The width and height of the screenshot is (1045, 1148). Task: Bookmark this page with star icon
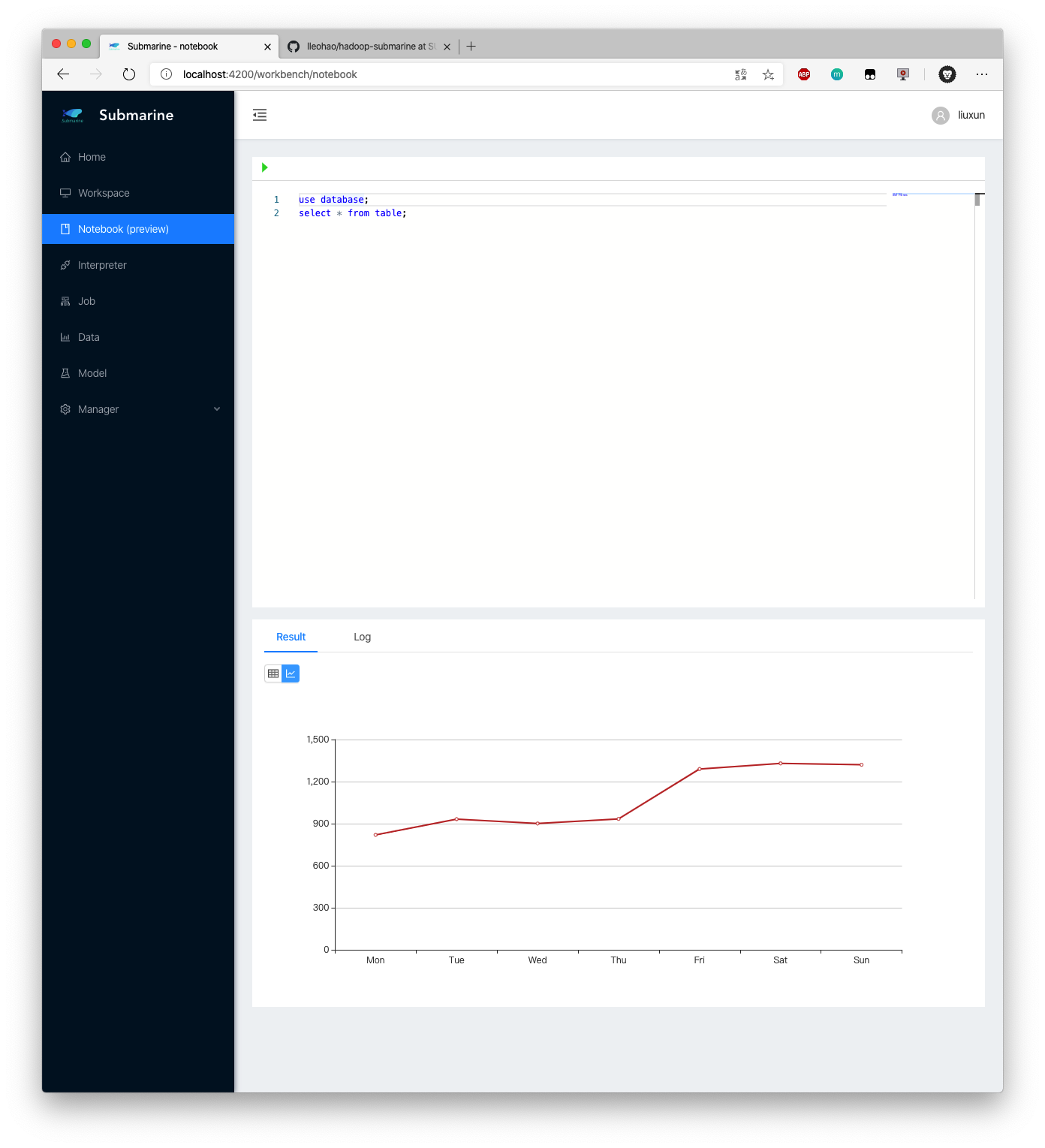[x=768, y=74]
